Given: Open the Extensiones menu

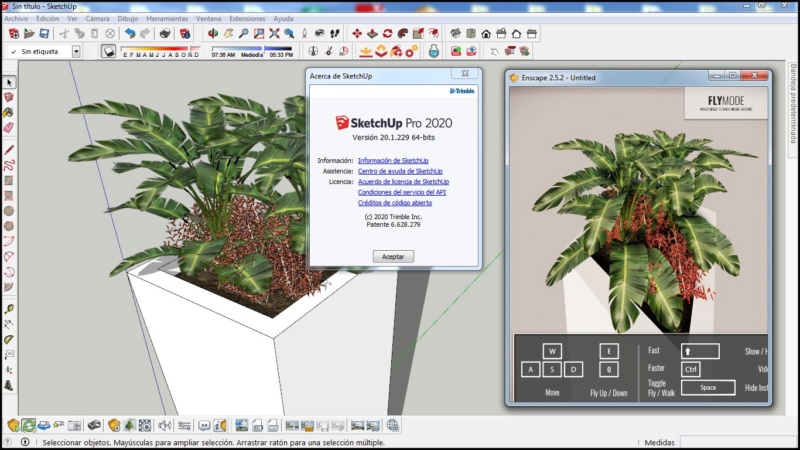Looking at the screenshot, I should pyautogui.click(x=247, y=18).
